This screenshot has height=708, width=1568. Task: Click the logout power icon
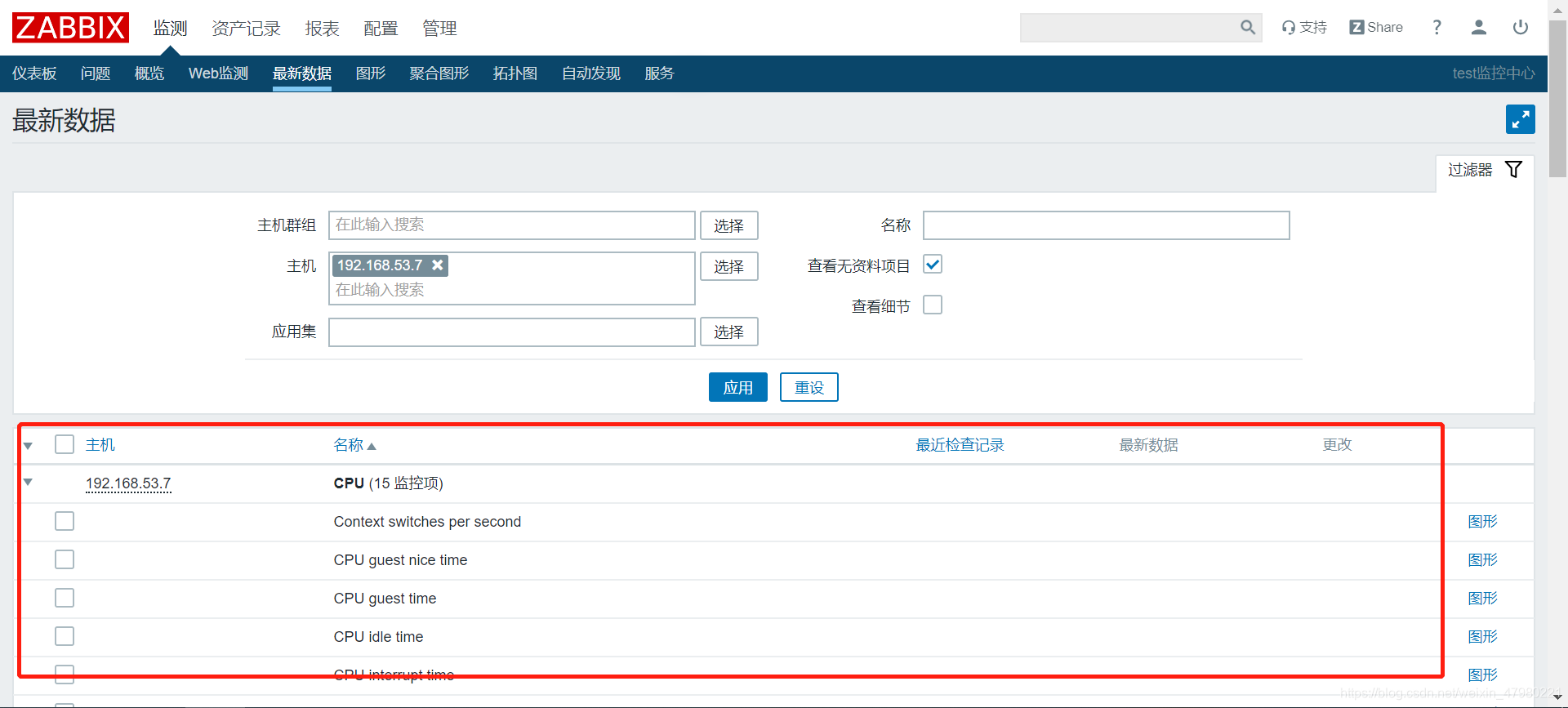point(1520,28)
